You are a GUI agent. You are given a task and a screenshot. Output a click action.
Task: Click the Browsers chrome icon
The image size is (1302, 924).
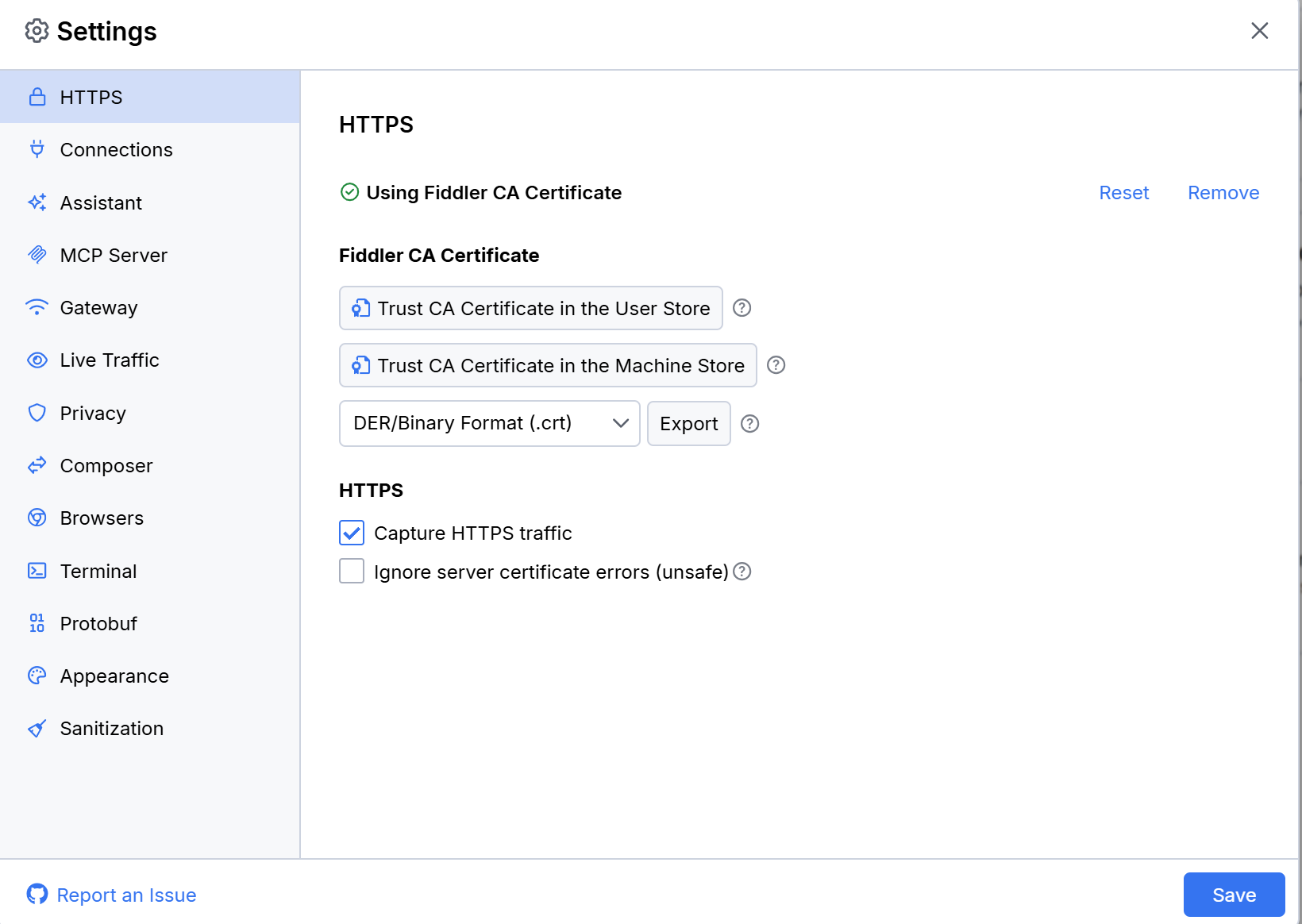(x=37, y=518)
